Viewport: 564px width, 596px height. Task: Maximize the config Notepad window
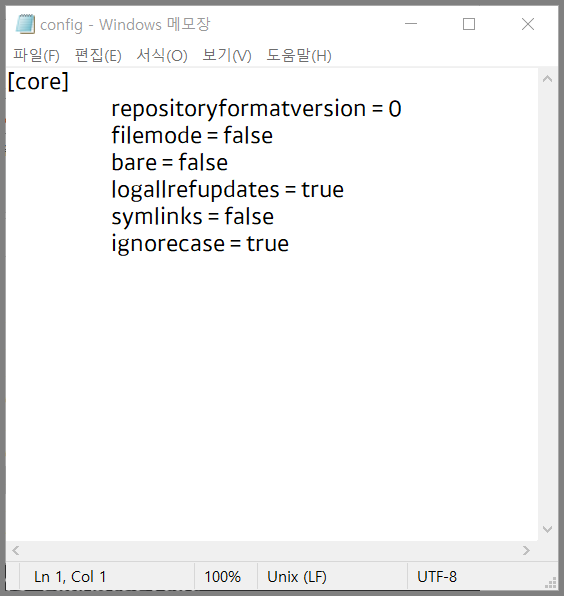pyautogui.click(x=469, y=24)
